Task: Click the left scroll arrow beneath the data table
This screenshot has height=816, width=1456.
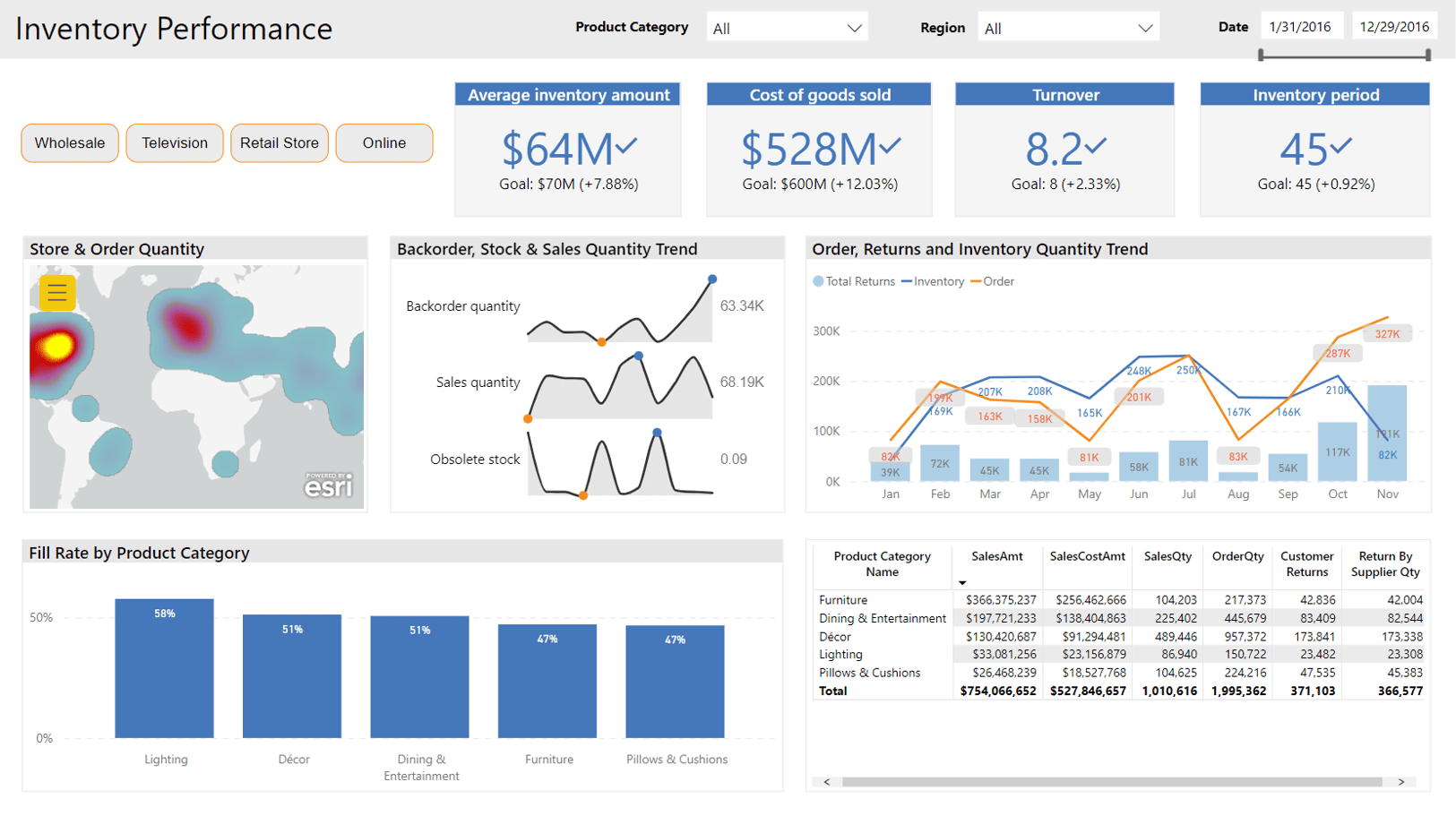Action: (x=825, y=781)
